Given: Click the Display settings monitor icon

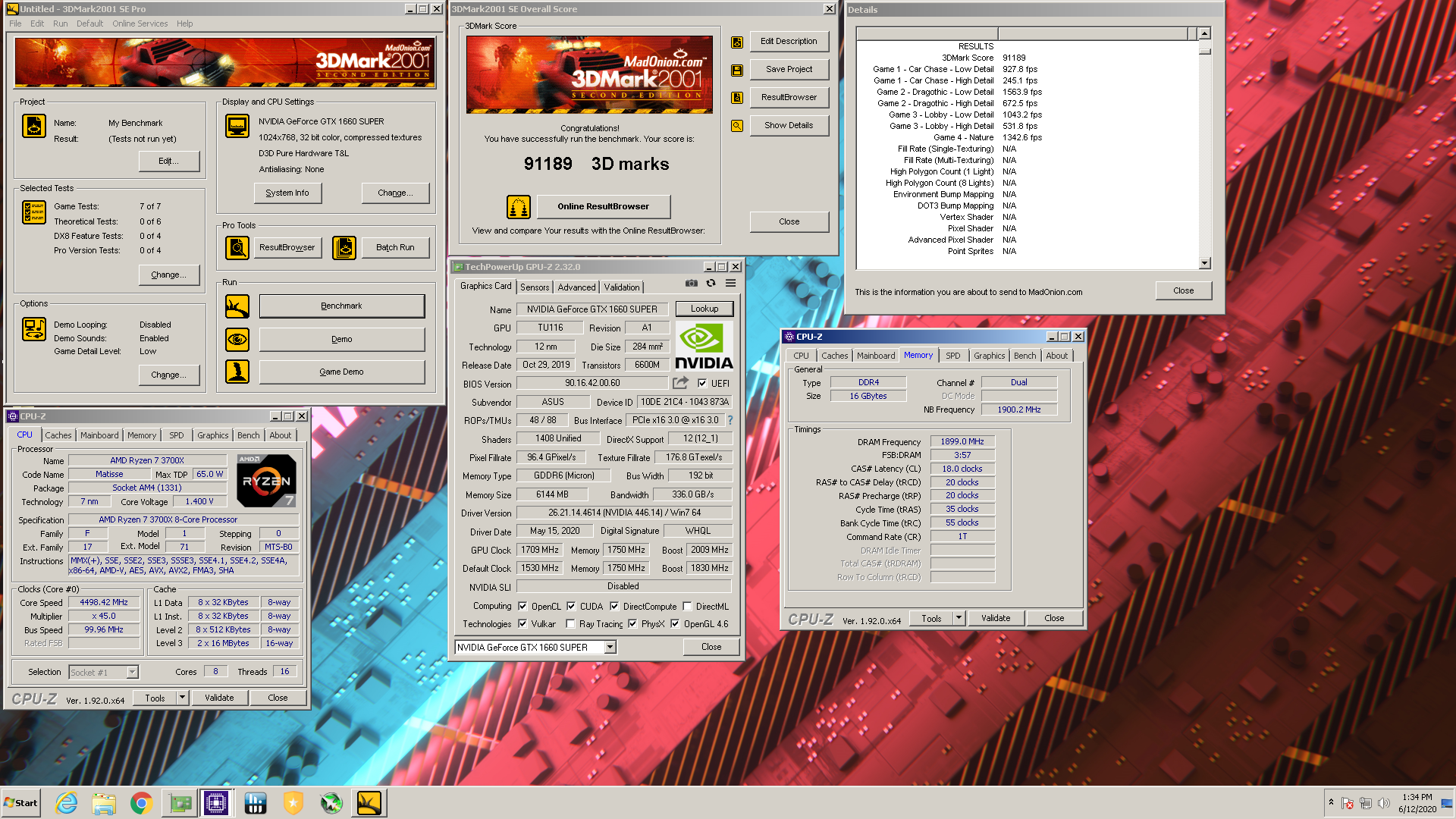Looking at the screenshot, I should [237, 126].
